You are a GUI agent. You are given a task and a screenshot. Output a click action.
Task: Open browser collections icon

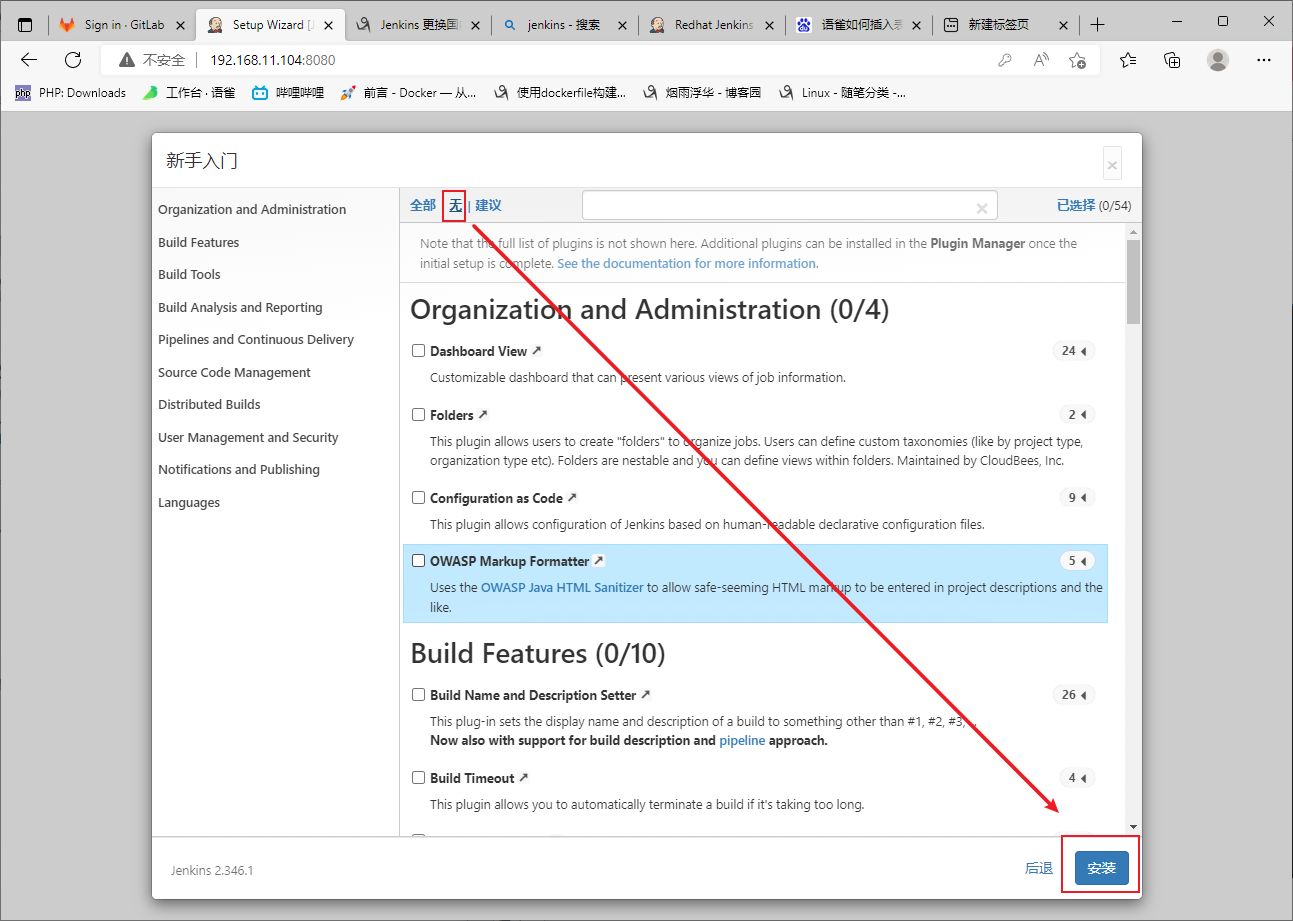pyautogui.click(x=1173, y=60)
